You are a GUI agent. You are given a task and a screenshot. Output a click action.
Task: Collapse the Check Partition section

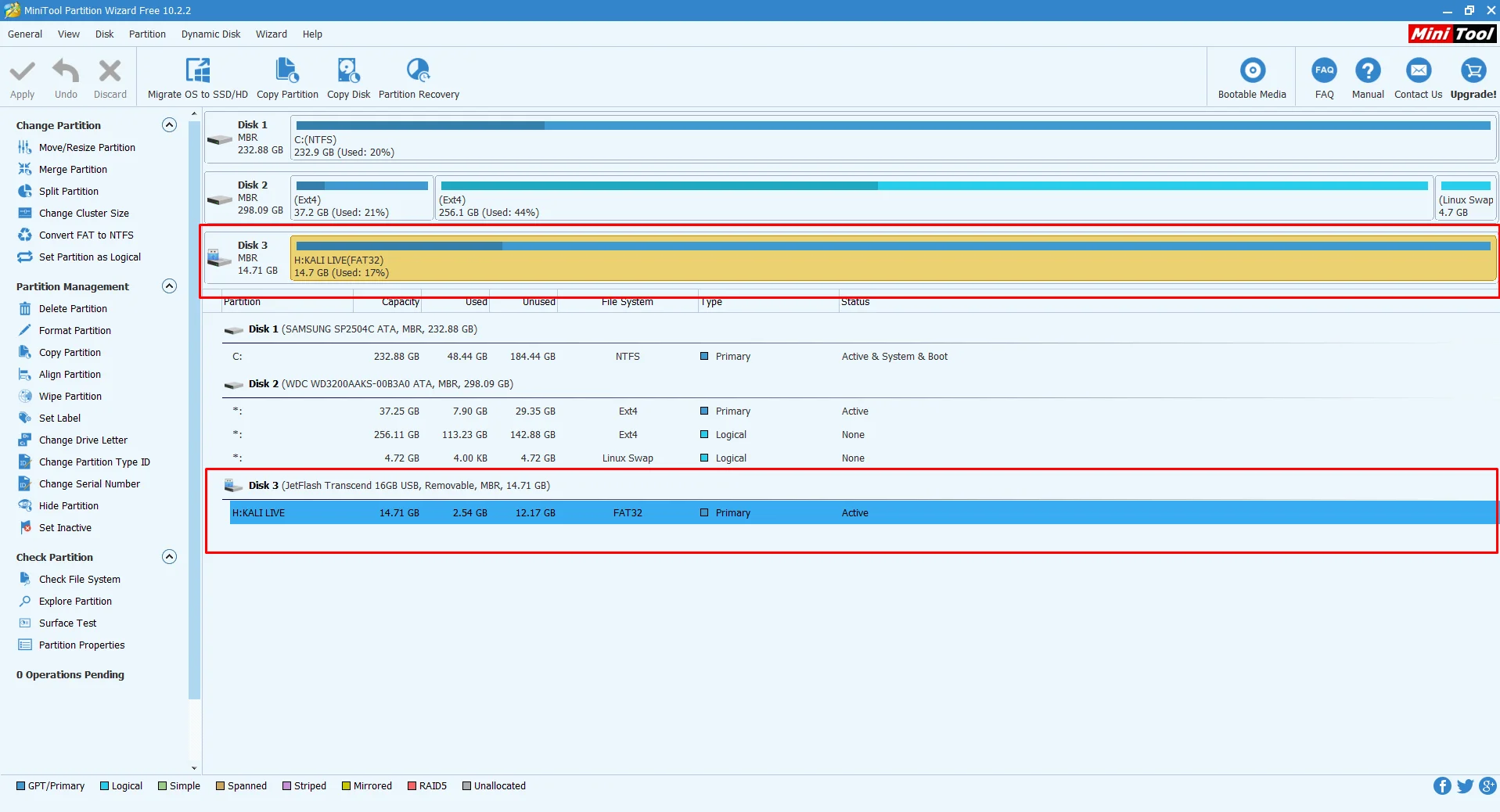click(169, 557)
